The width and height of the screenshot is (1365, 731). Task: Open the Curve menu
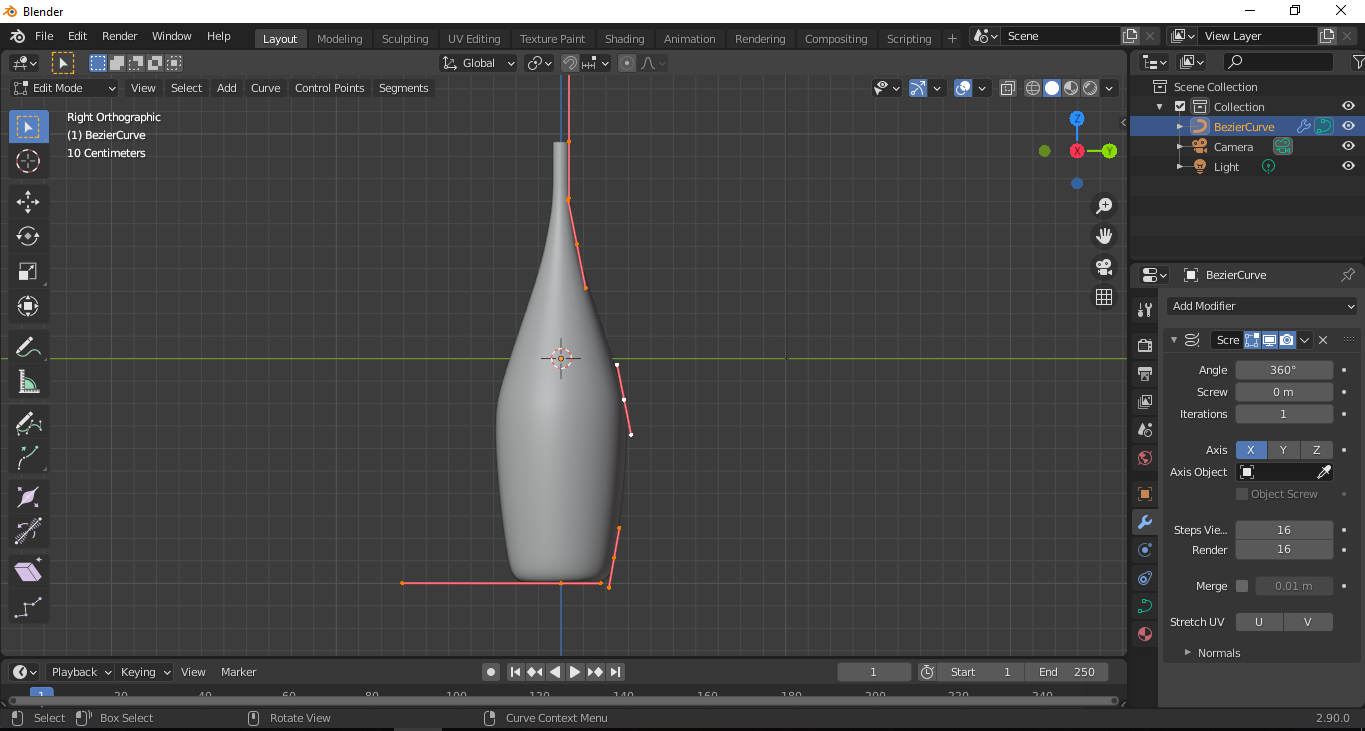pyautogui.click(x=265, y=88)
